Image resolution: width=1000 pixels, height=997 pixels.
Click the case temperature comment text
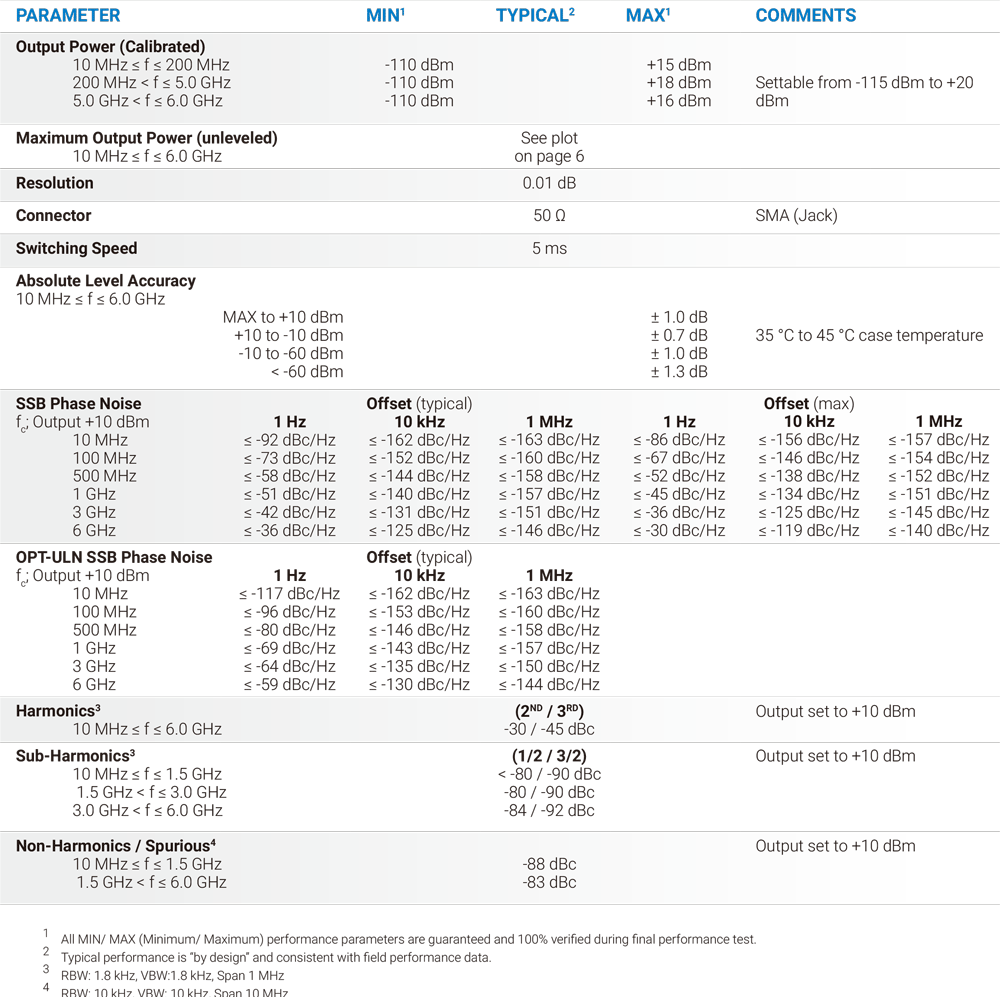click(x=868, y=336)
